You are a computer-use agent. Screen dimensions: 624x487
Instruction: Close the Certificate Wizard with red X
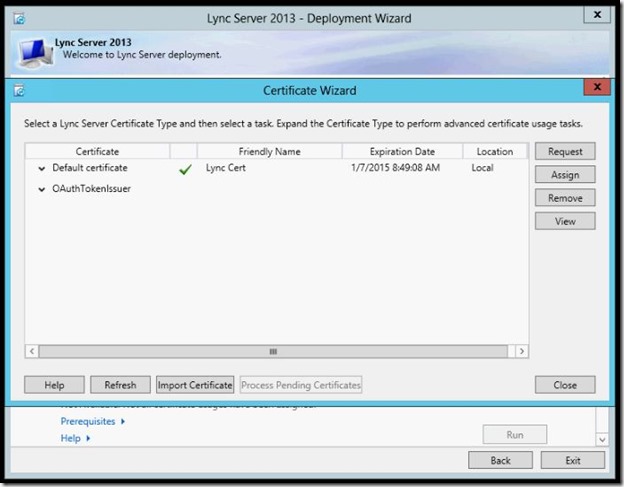(597, 87)
